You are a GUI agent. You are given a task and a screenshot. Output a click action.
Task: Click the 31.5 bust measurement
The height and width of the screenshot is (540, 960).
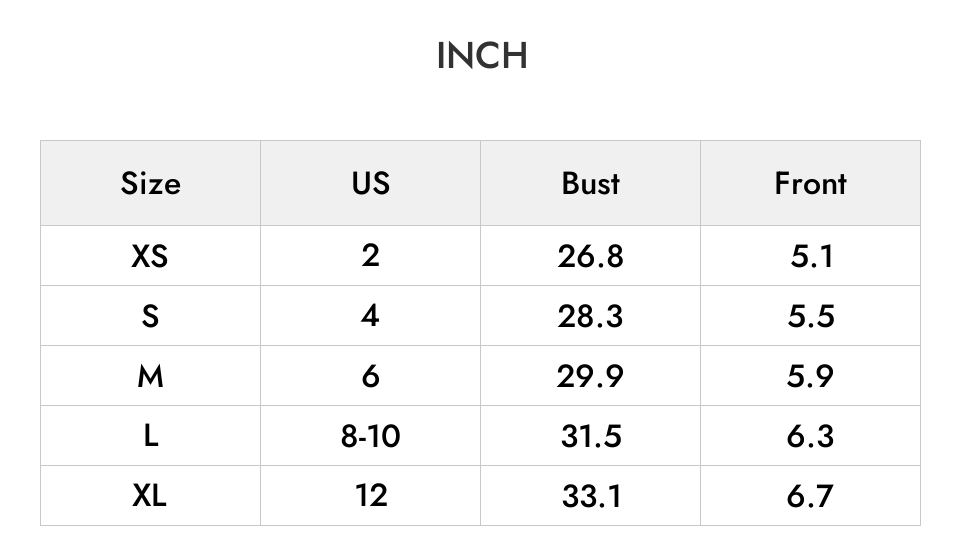[590, 435]
